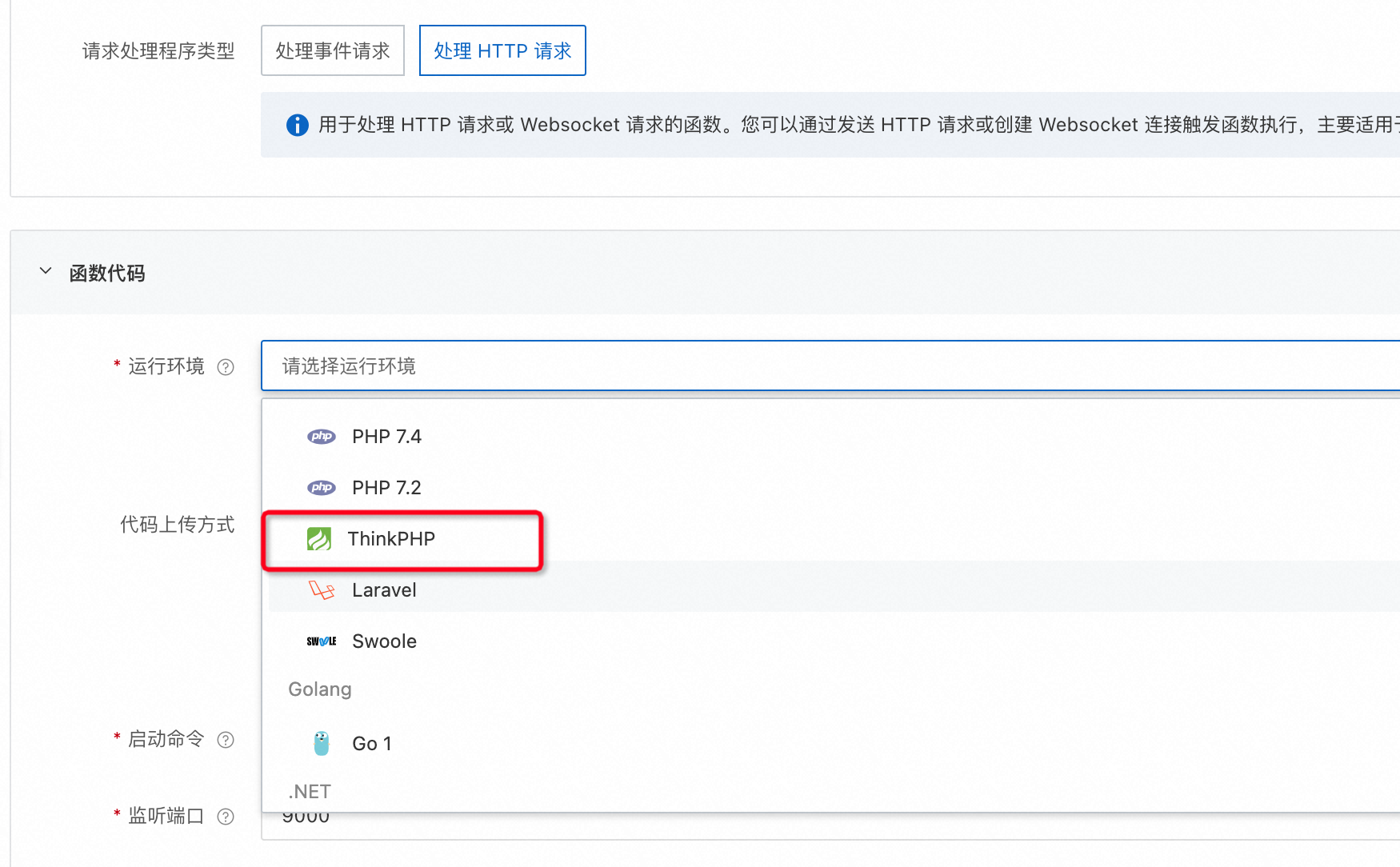Click the PHP logo beside PHP 7.4
The width and height of the screenshot is (1400, 867).
point(322,436)
